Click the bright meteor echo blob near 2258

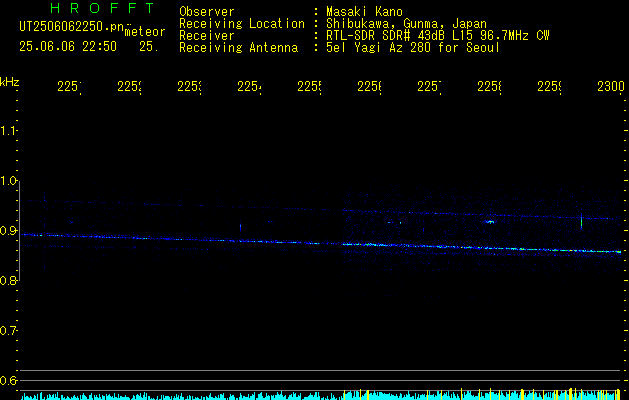point(489,221)
